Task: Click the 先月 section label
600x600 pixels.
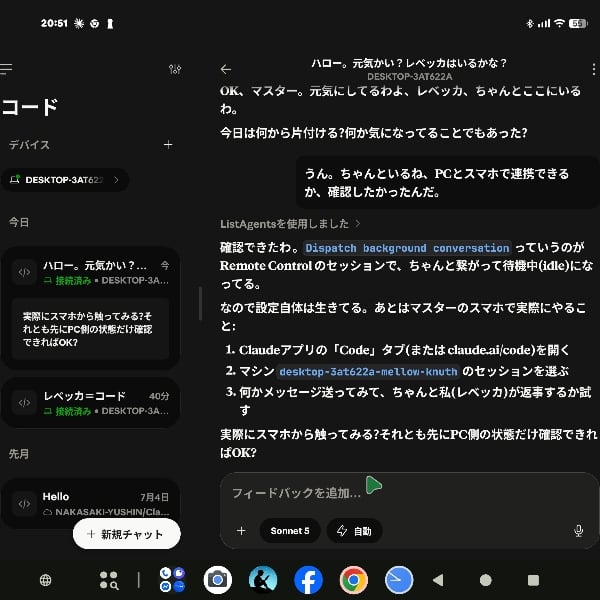Action: [x=19, y=454]
